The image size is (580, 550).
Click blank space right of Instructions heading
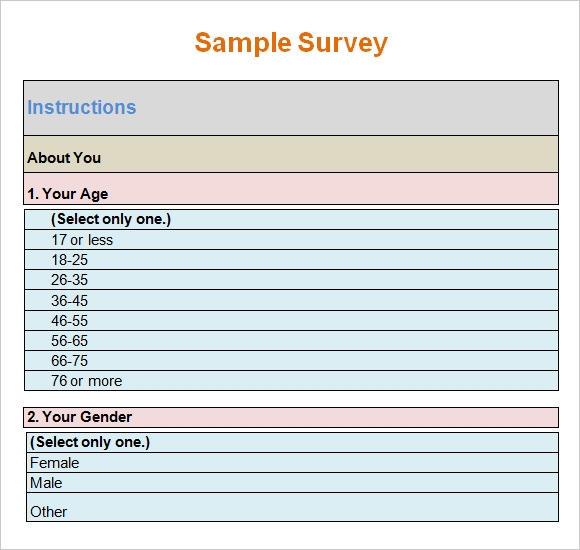[x=347, y=108]
